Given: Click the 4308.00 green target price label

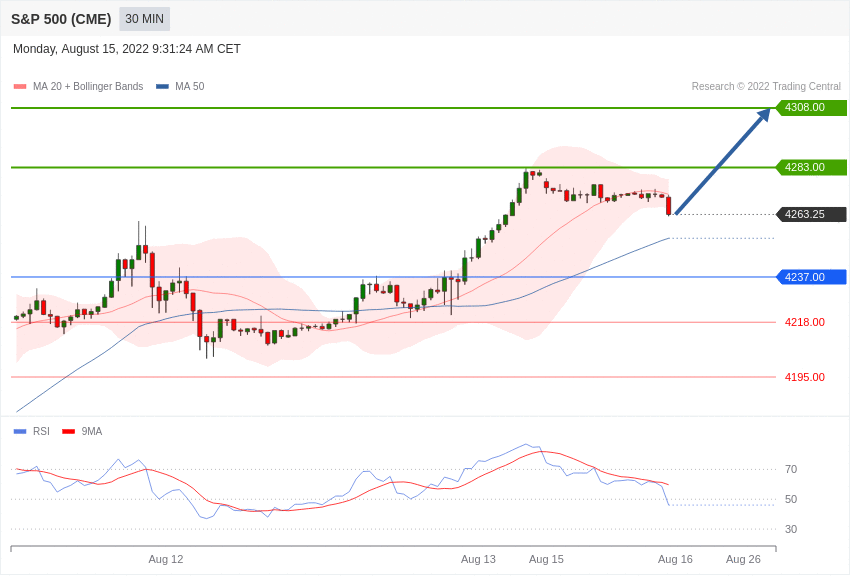Looking at the screenshot, I should click(812, 107).
